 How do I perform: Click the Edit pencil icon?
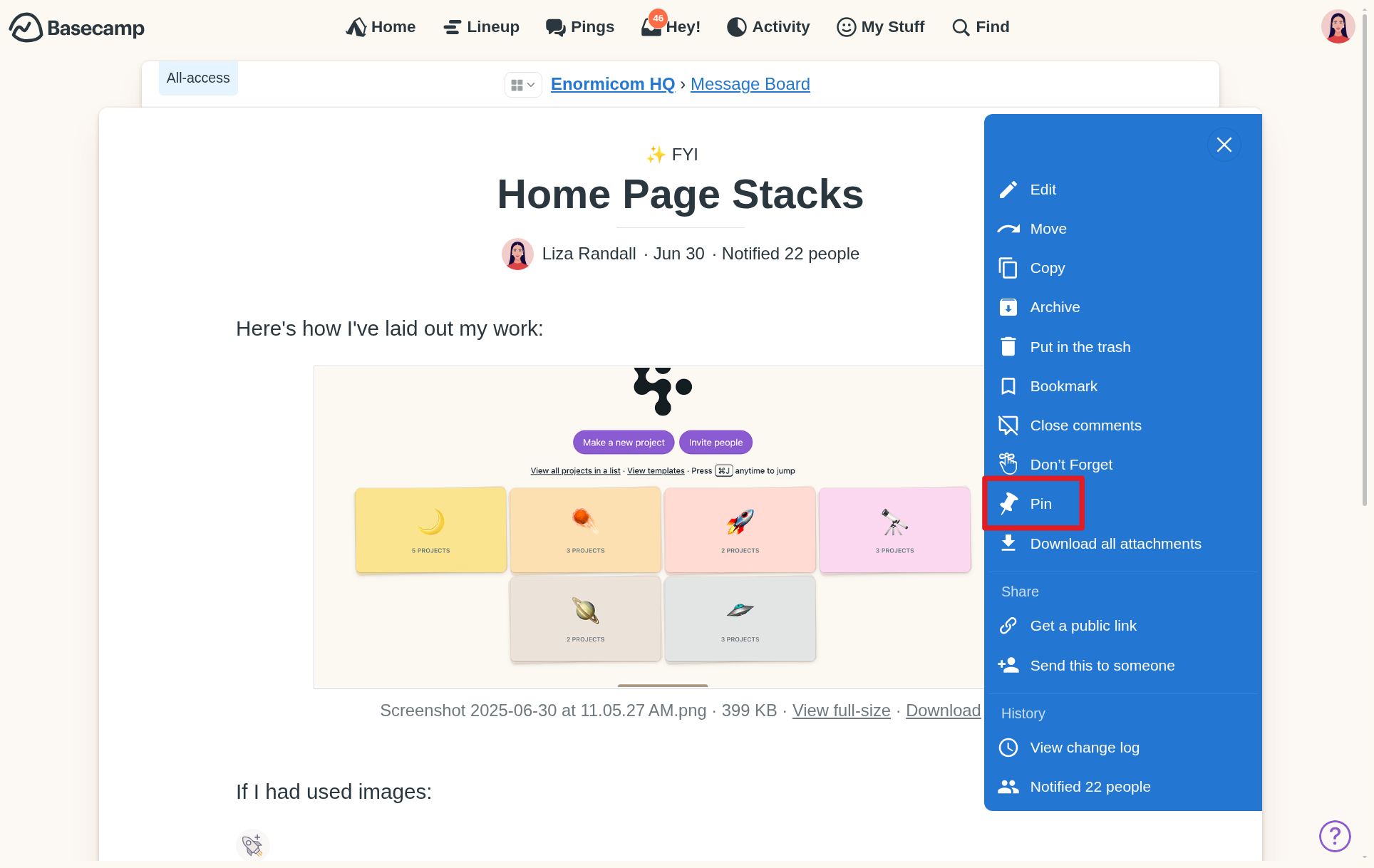click(x=1008, y=190)
